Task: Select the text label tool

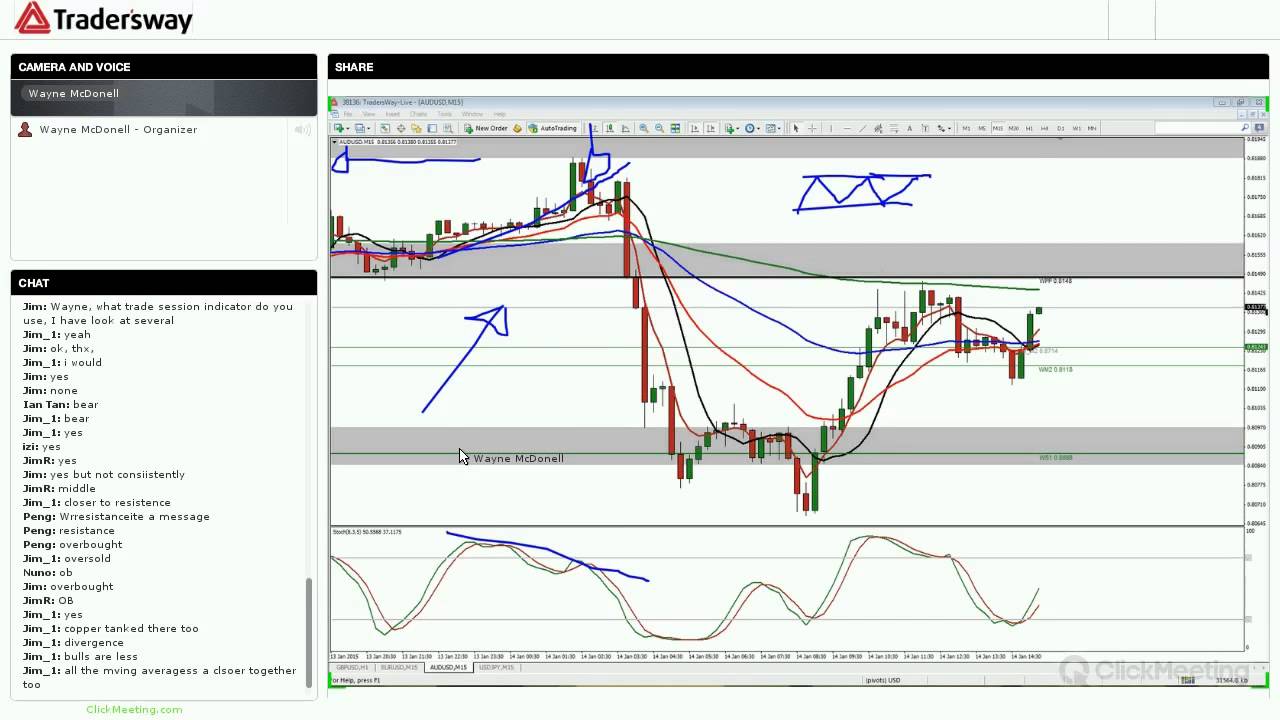Action: tap(925, 128)
